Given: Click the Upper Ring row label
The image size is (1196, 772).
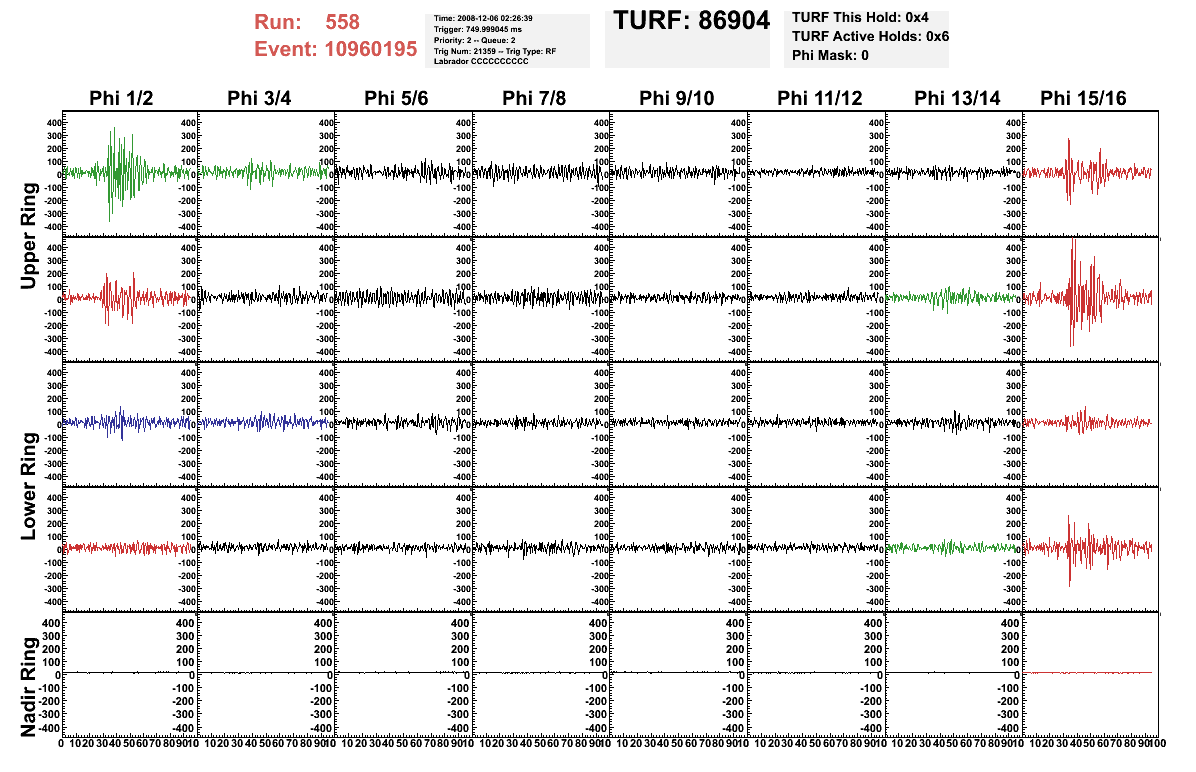Looking at the screenshot, I should [28, 236].
